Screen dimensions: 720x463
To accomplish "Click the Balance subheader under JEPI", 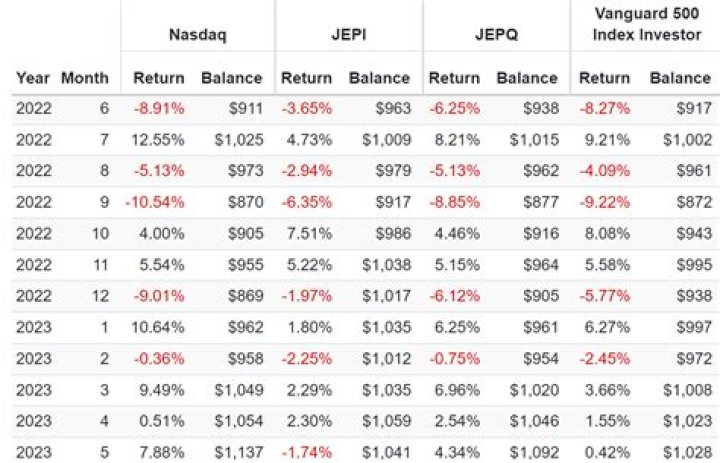I will tap(379, 78).
